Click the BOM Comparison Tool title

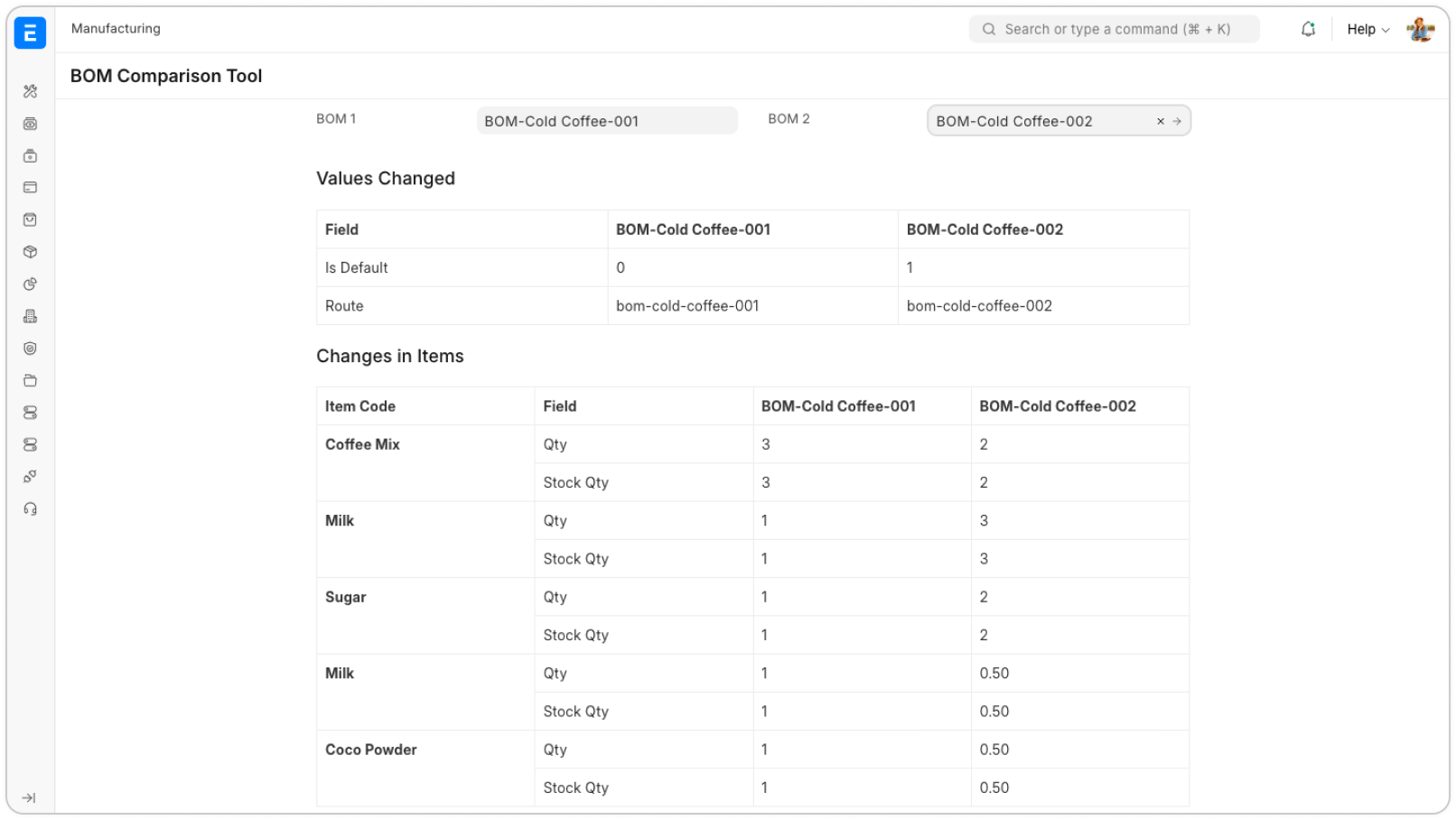pyautogui.click(x=166, y=76)
